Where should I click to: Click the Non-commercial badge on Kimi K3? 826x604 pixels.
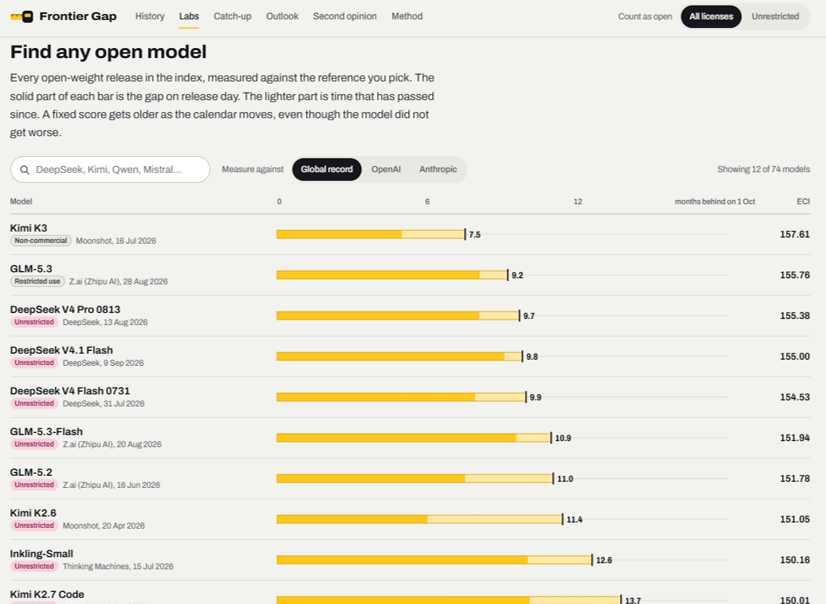pos(41,241)
